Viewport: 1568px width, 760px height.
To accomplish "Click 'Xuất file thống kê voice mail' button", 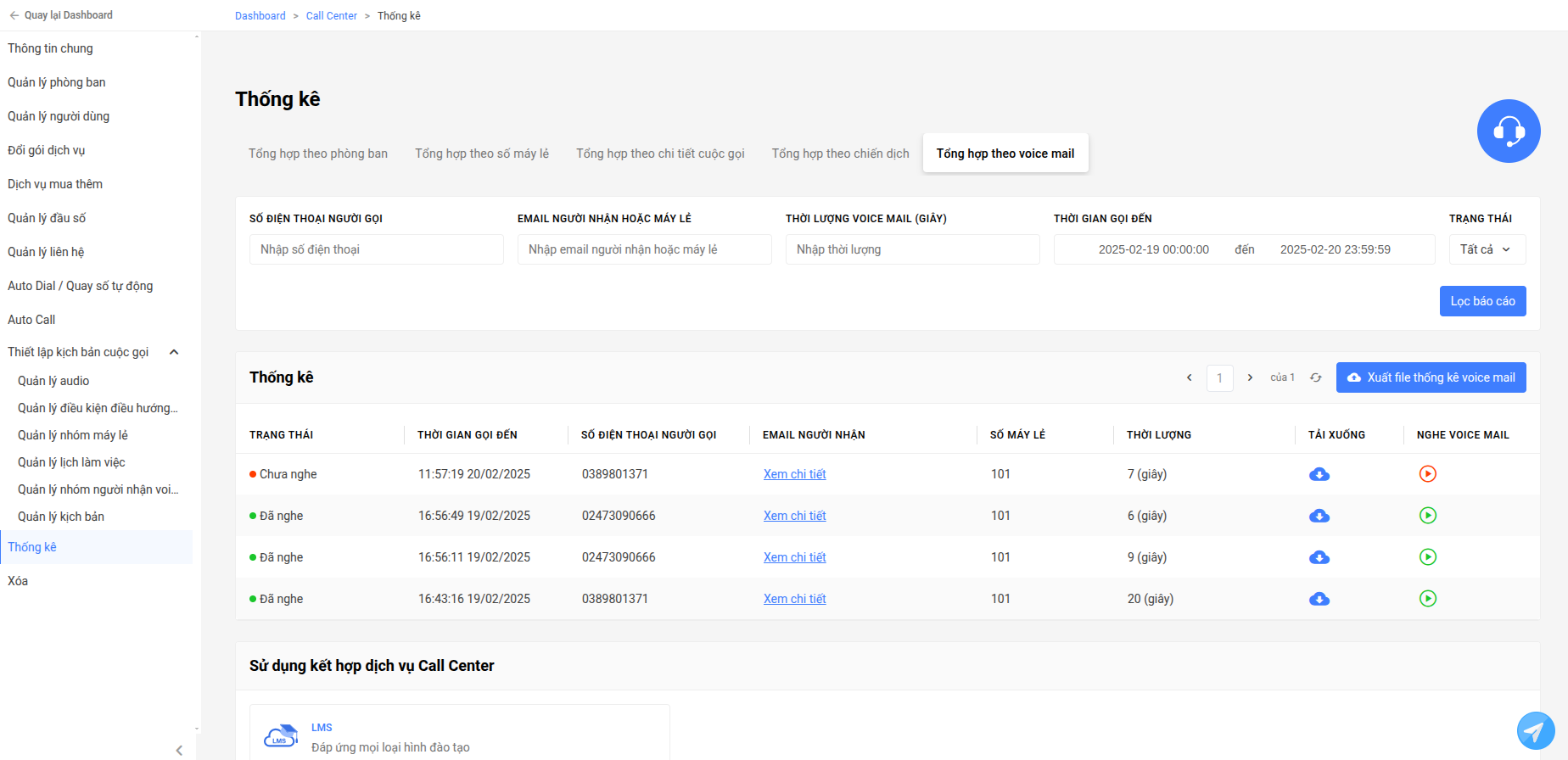I will [x=1431, y=377].
